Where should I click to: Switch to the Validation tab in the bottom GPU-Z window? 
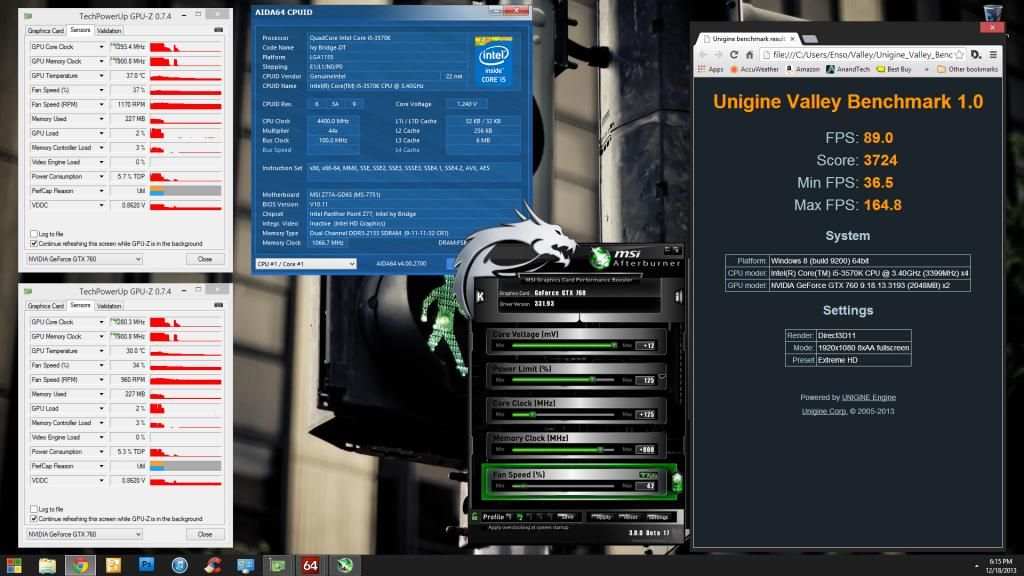point(108,306)
